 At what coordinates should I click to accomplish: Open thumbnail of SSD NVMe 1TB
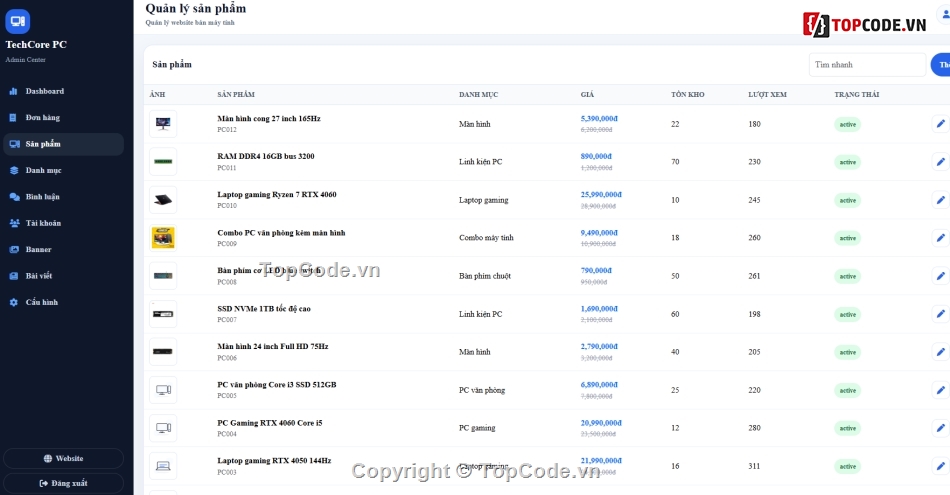[x=163, y=314]
